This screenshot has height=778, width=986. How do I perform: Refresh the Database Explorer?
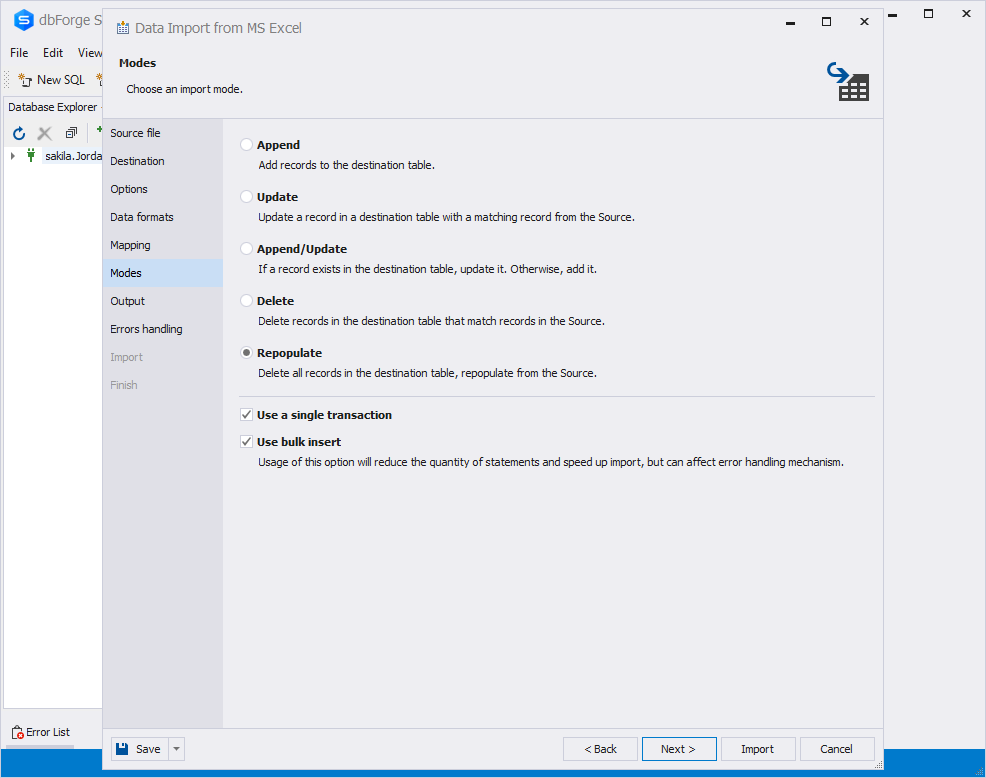click(19, 133)
